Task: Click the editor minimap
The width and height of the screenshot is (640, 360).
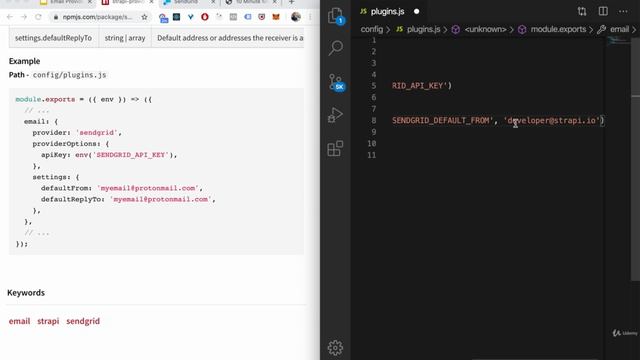Action: (617, 41)
